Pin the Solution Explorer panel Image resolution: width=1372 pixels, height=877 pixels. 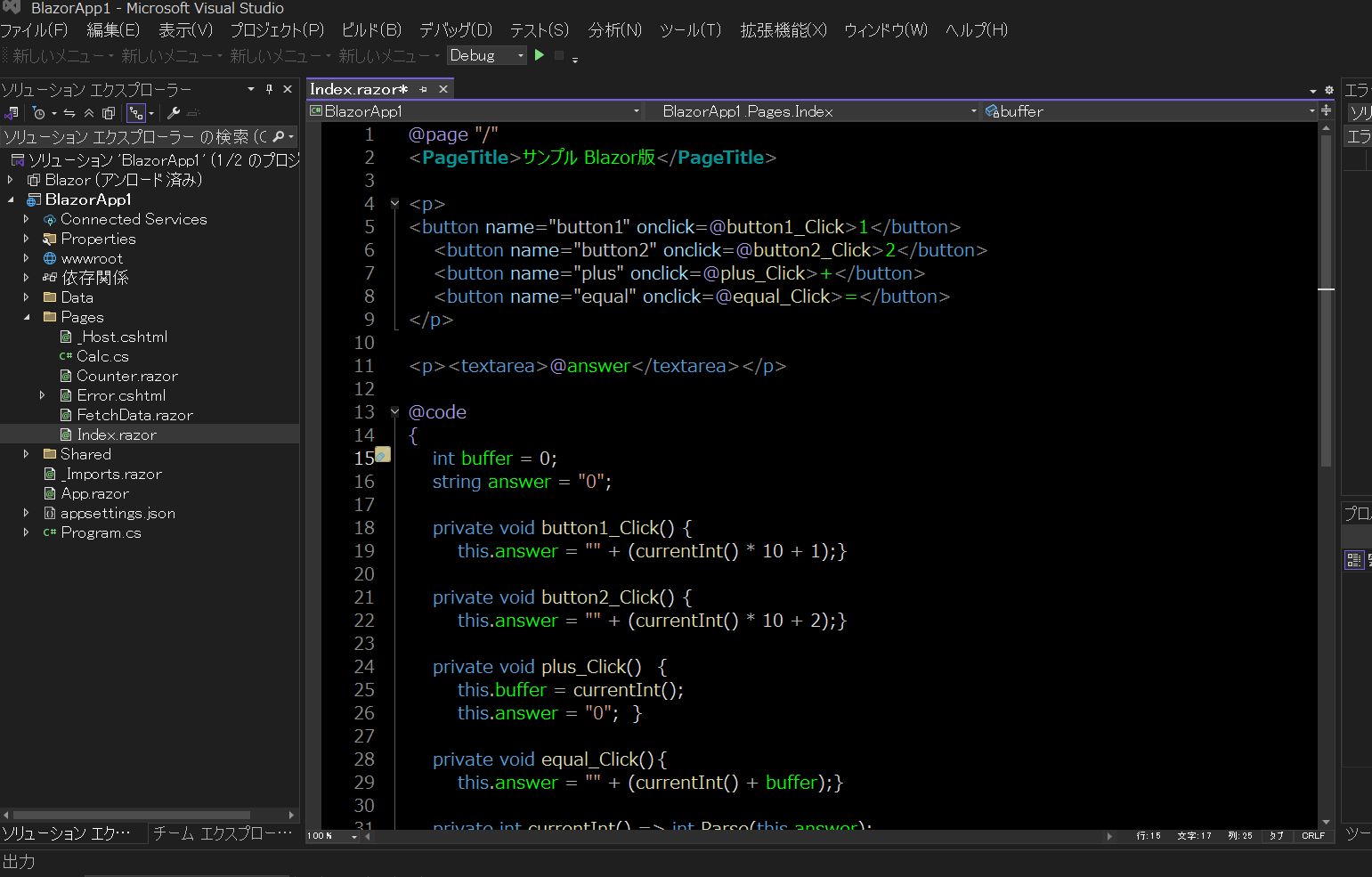(269, 89)
